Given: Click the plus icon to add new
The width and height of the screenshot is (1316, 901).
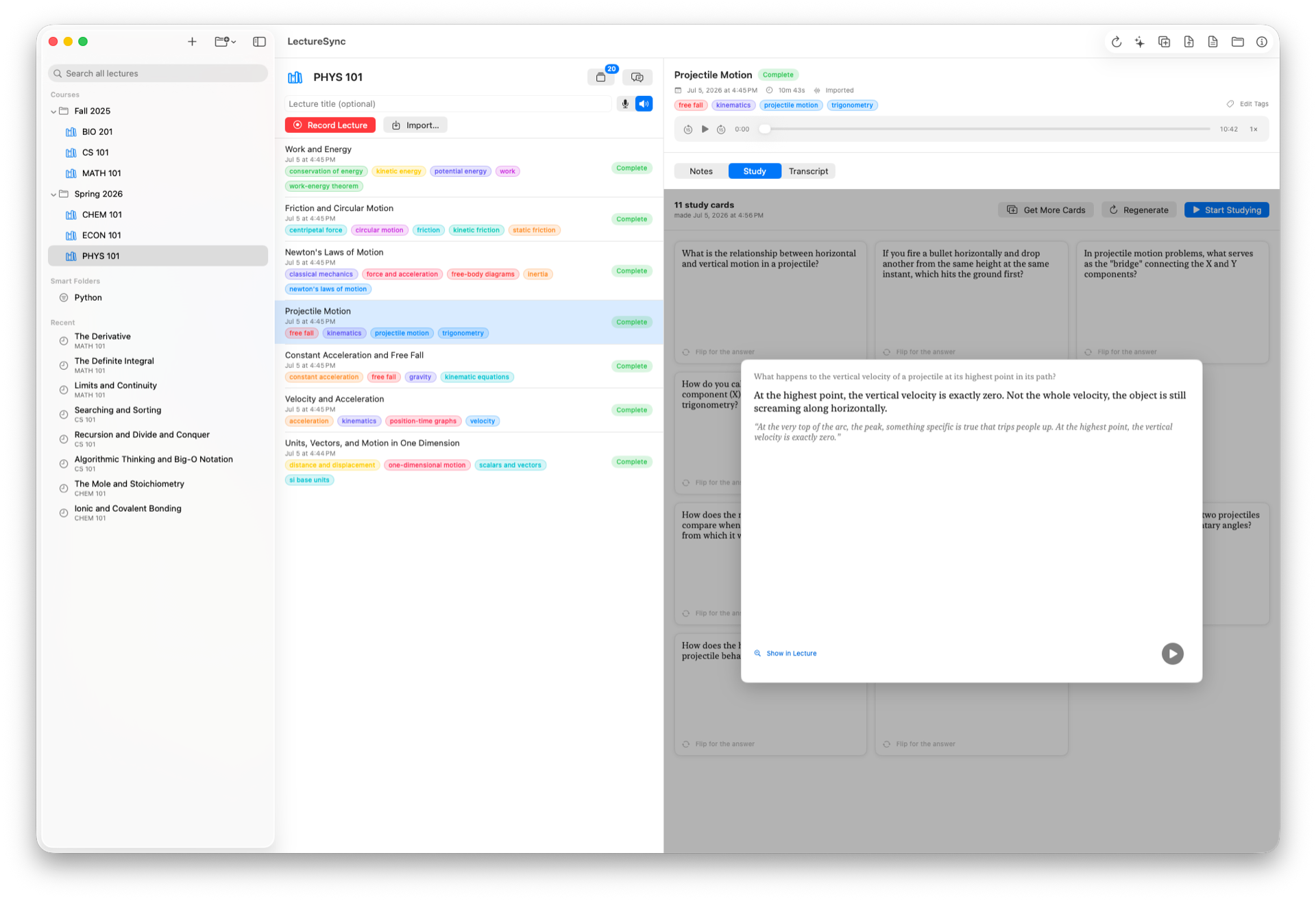Looking at the screenshot, I should [x=192, y=42].
